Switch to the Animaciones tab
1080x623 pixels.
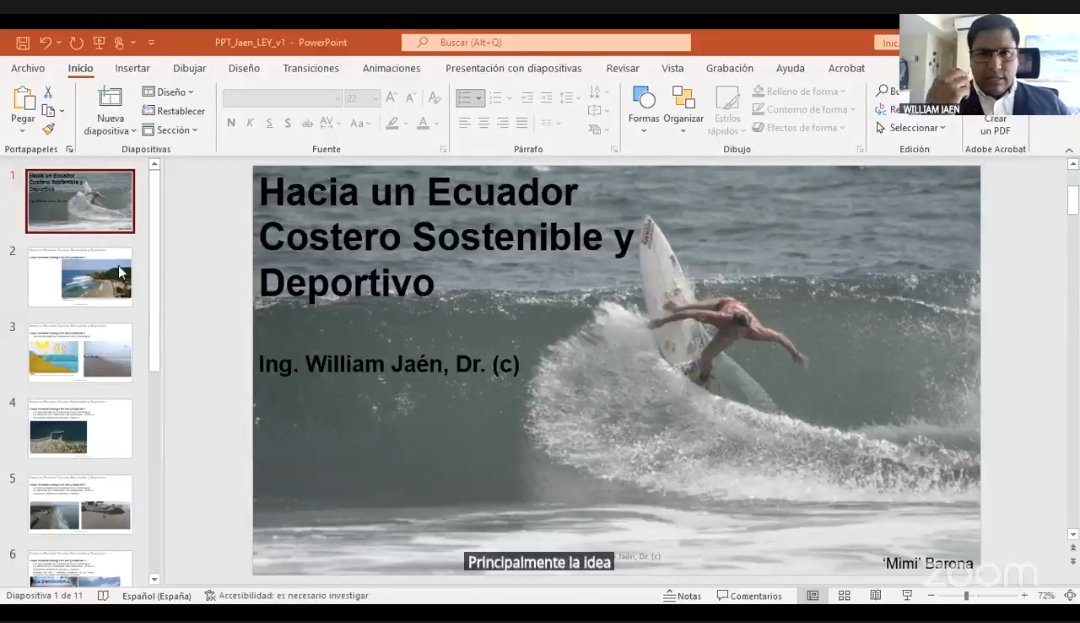point(391,68)
